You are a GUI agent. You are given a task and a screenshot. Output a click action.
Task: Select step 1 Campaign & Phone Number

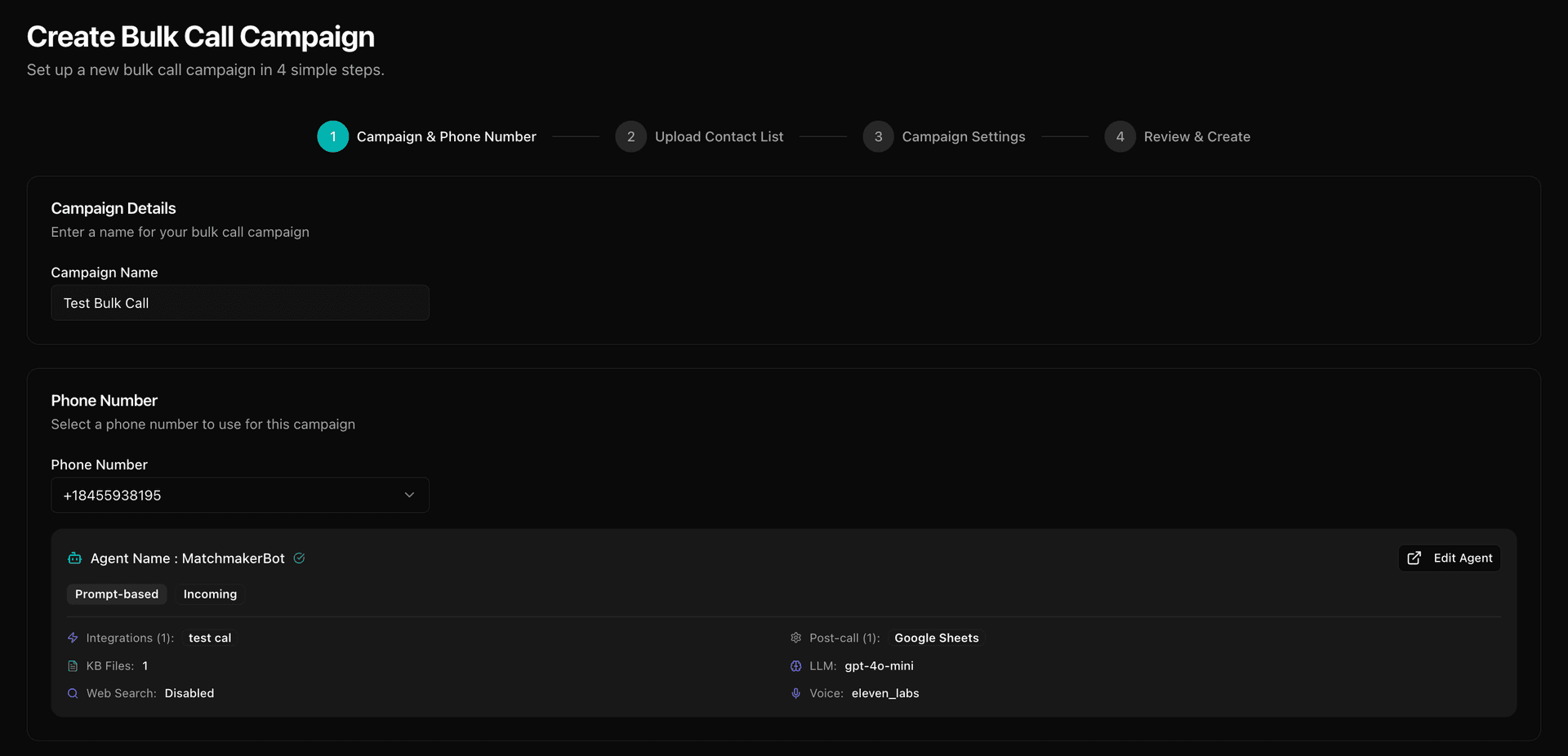click(427, 136)
